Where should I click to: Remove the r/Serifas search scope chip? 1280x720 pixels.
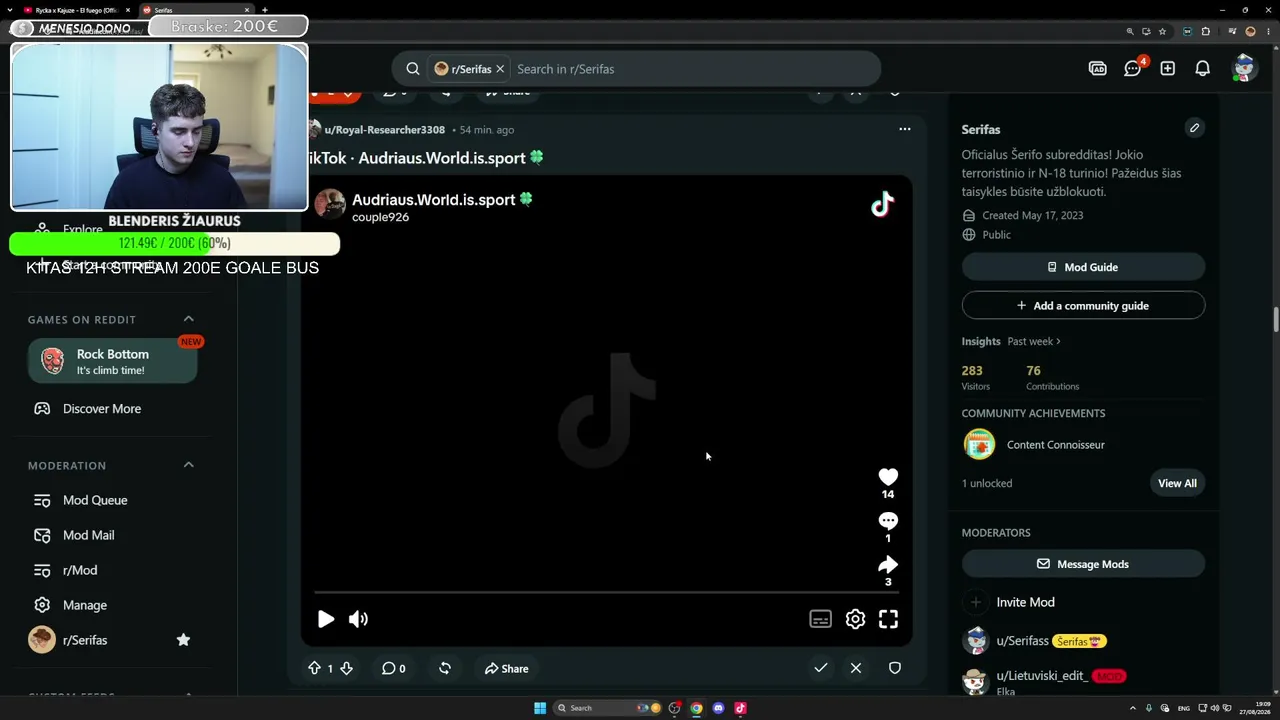500,69
